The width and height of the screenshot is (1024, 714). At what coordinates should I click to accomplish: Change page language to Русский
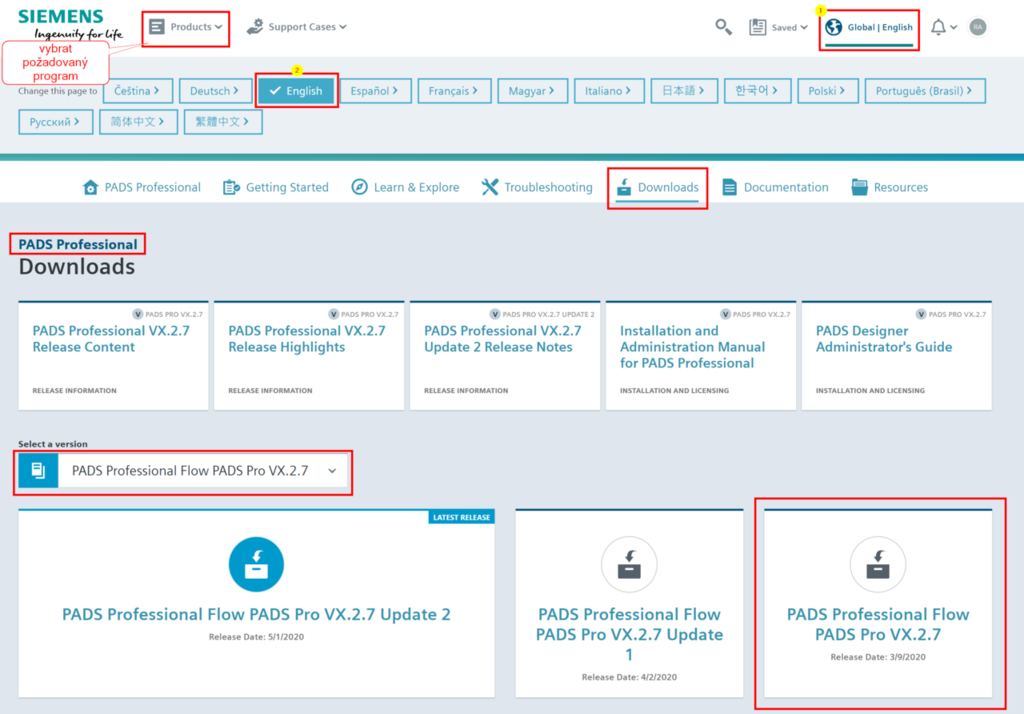56,122
